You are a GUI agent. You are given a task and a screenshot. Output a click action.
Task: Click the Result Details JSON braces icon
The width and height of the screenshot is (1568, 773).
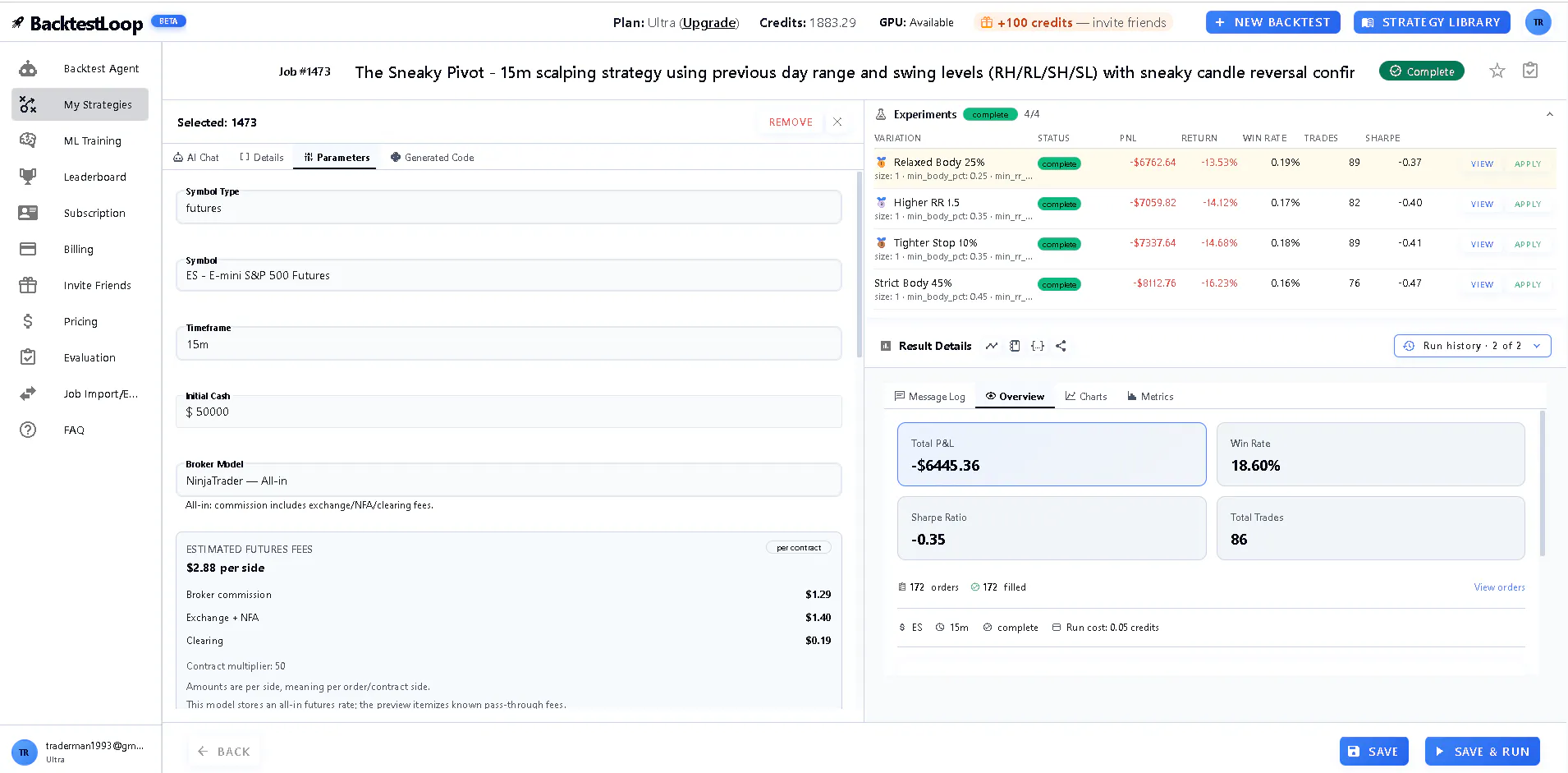1038,346
